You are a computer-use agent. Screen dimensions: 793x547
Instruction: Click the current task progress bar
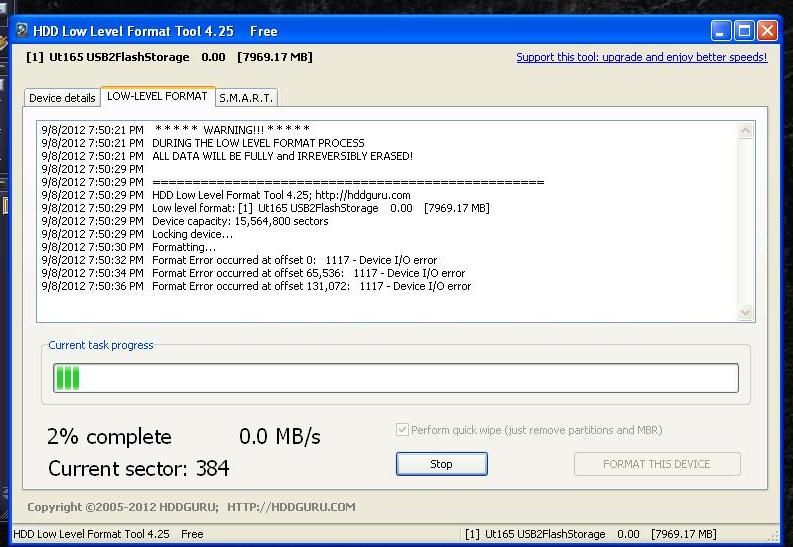point(396,378)
